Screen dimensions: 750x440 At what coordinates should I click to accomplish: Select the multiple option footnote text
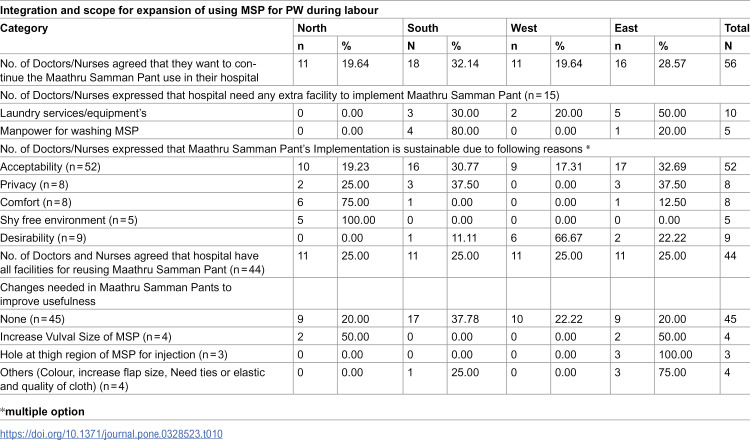pos(42,412)
